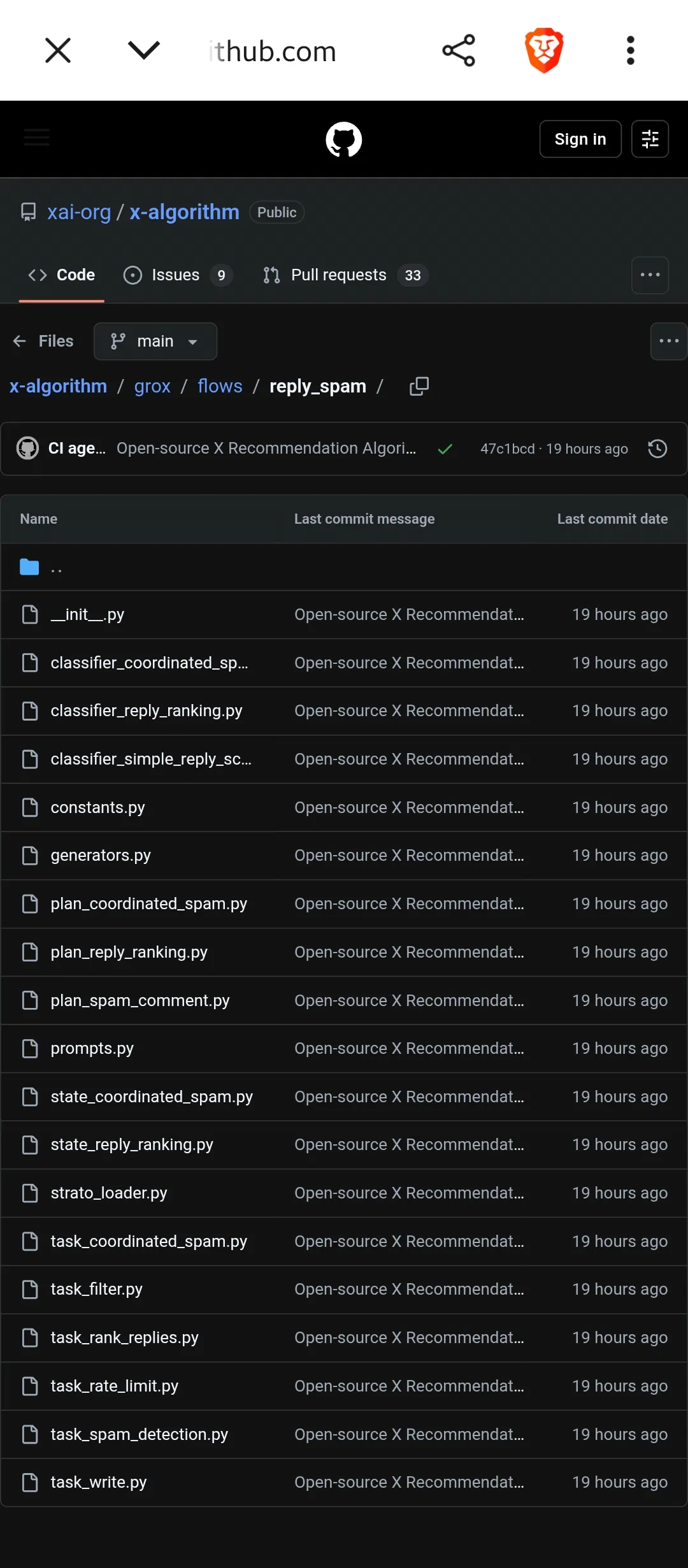Open commit 47c1bcd link
The height and width of the screenshot is (1568, 688).
508,449
